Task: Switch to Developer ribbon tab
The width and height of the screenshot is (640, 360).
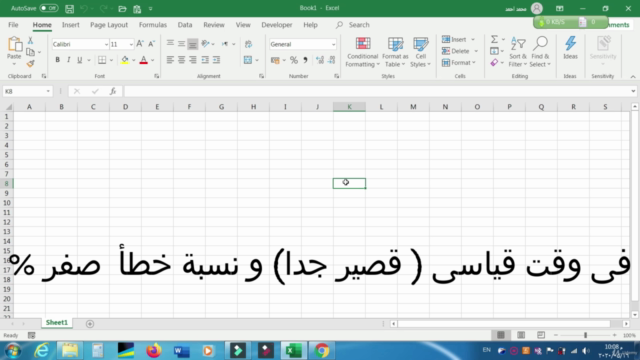Action: click(277, 25)
